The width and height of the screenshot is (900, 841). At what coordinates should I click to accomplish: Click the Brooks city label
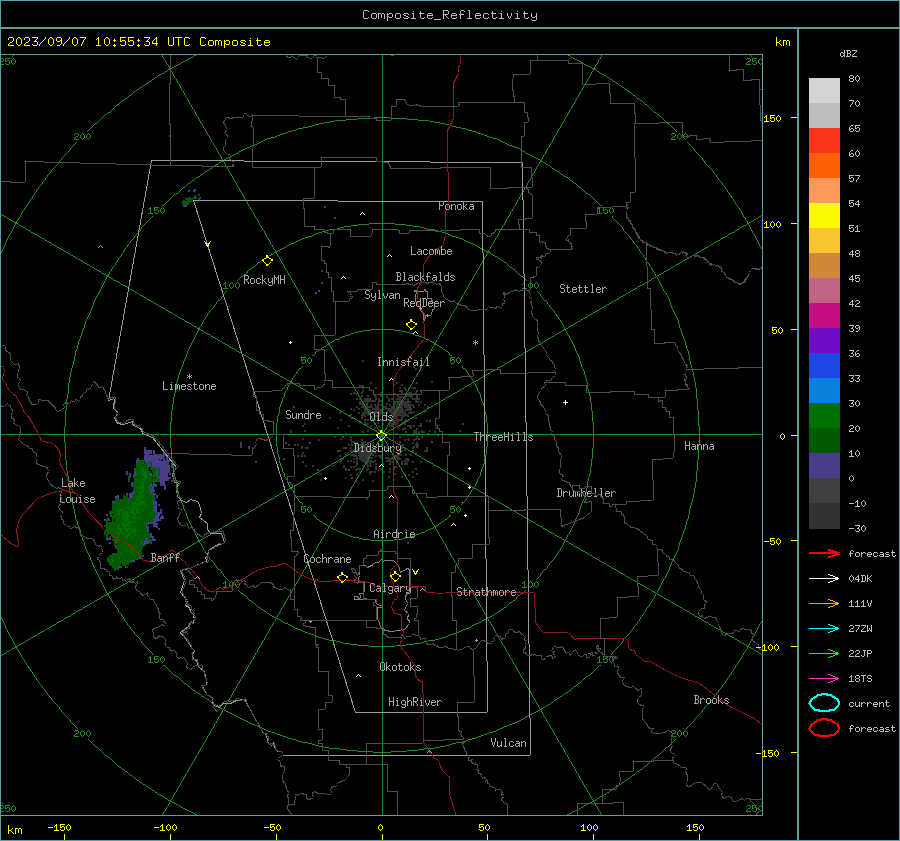[x=711, y=700]
